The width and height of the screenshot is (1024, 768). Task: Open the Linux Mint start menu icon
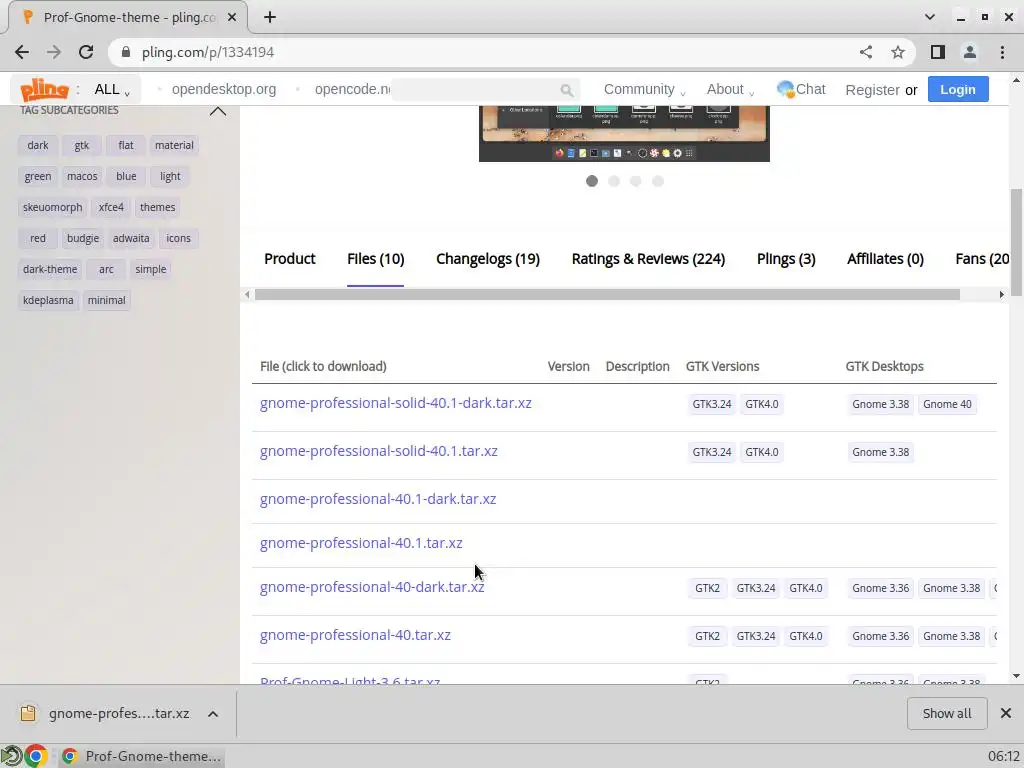[x=12, y=756]
